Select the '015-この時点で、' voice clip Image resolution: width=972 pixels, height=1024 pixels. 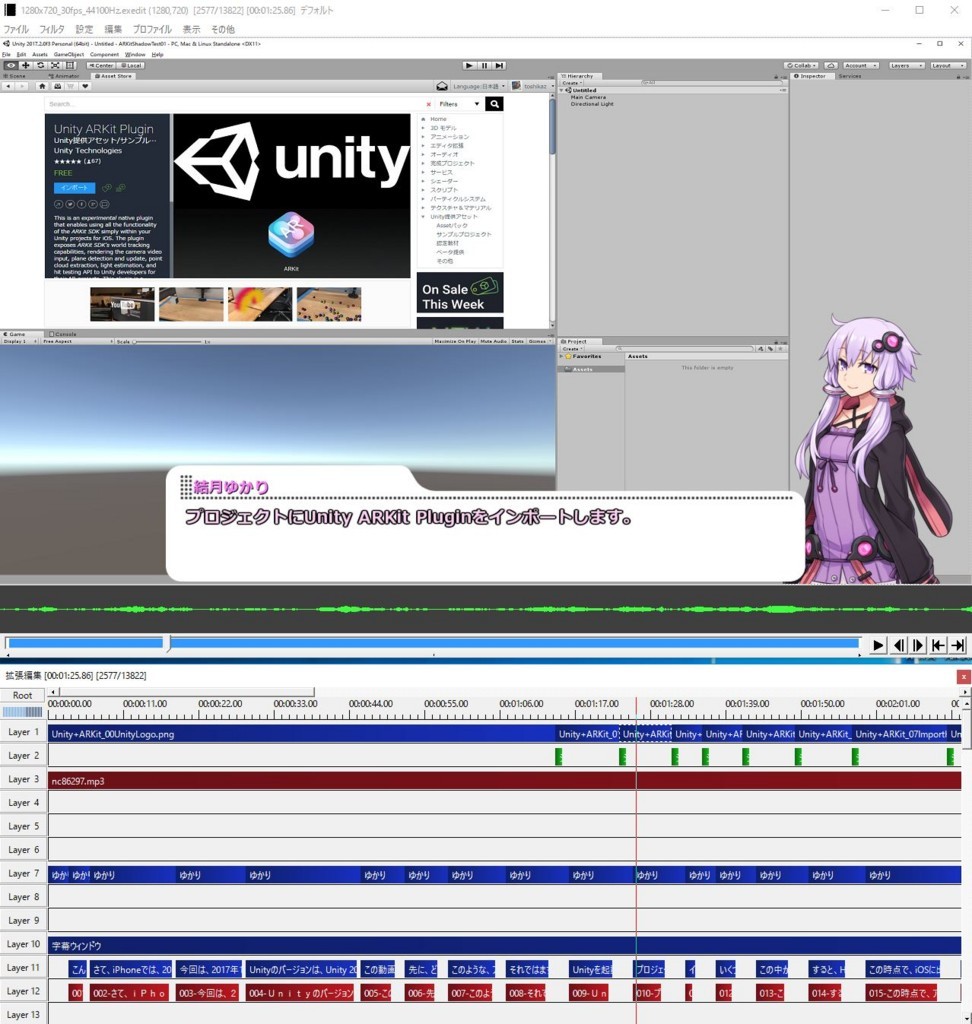click(901, 993)
